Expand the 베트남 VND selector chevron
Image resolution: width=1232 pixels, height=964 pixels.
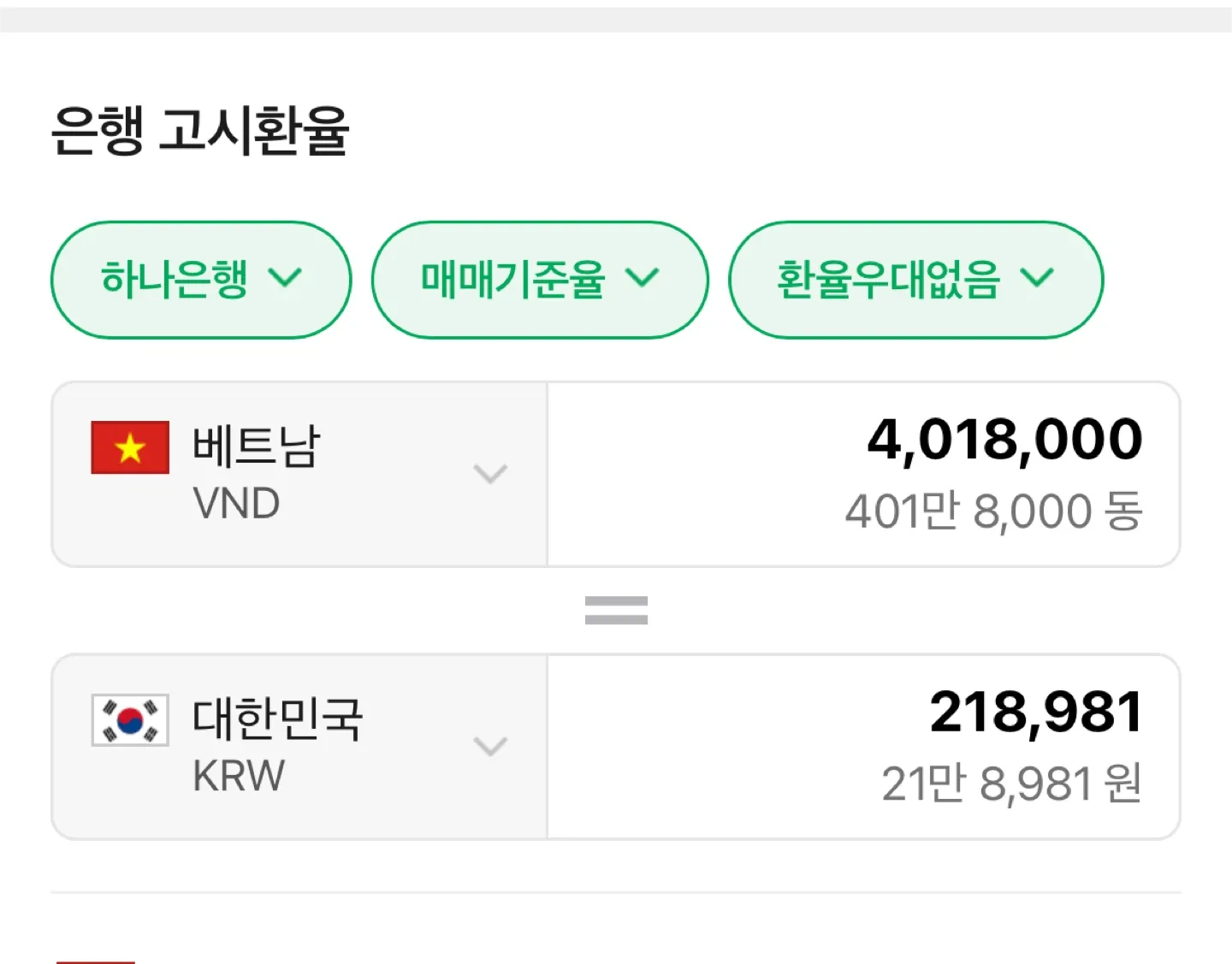490,474
